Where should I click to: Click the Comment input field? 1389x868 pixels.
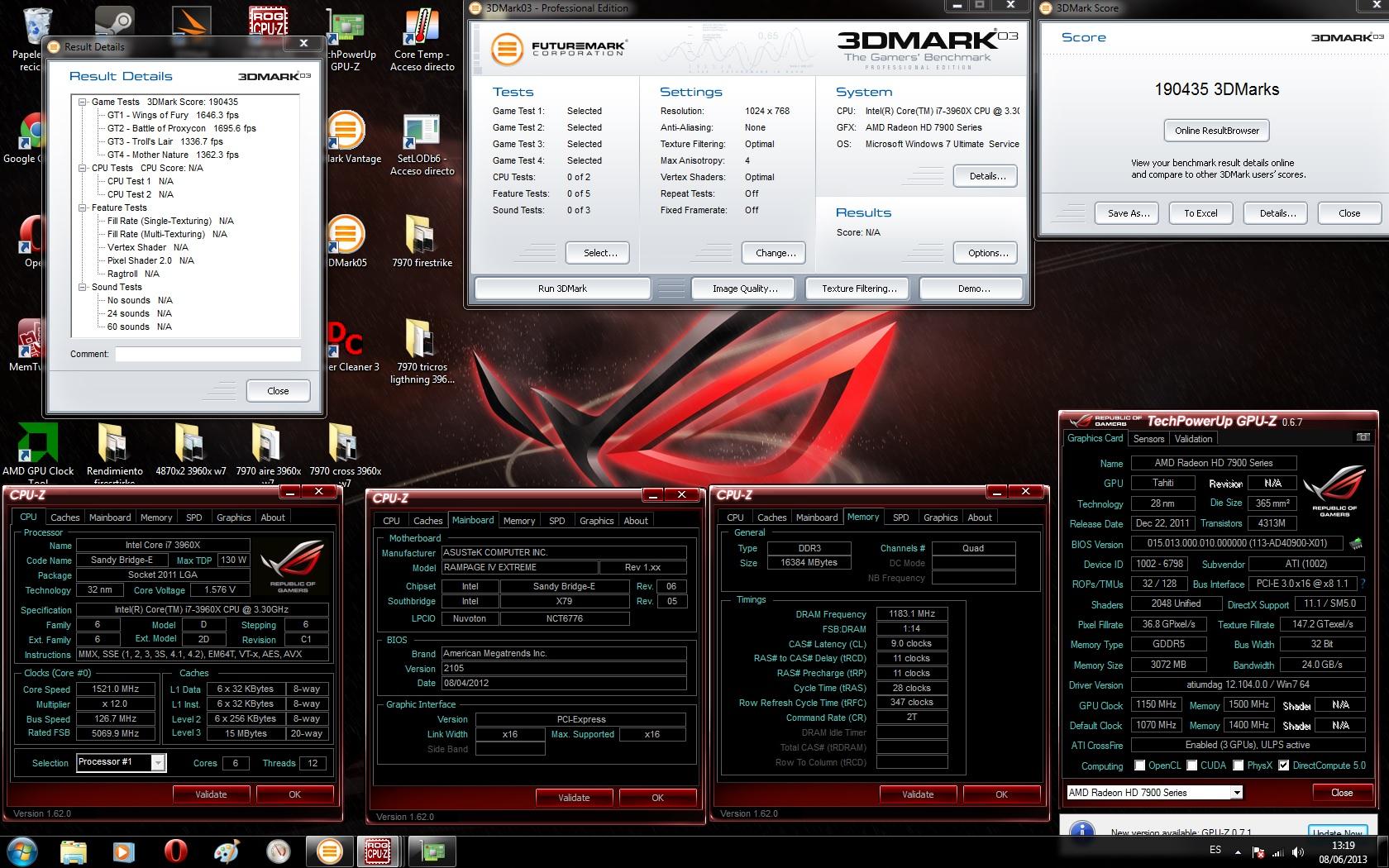[208, 354]
